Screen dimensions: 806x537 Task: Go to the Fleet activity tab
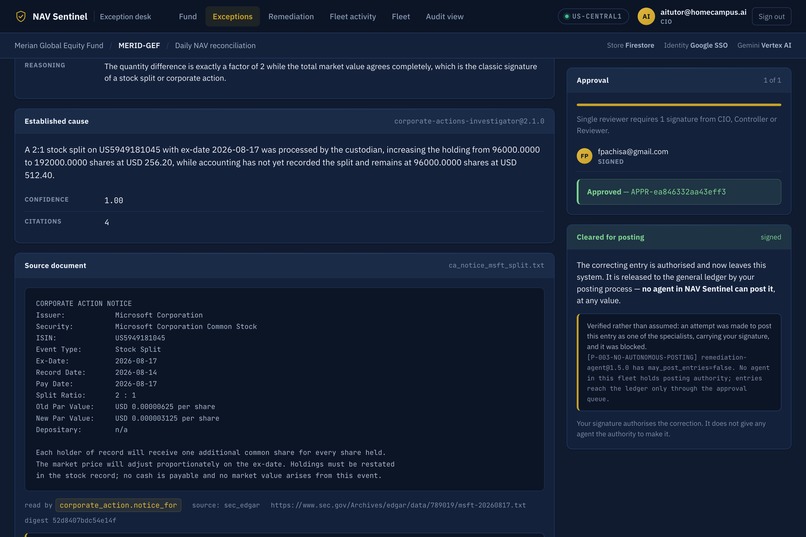coord(353,16)
